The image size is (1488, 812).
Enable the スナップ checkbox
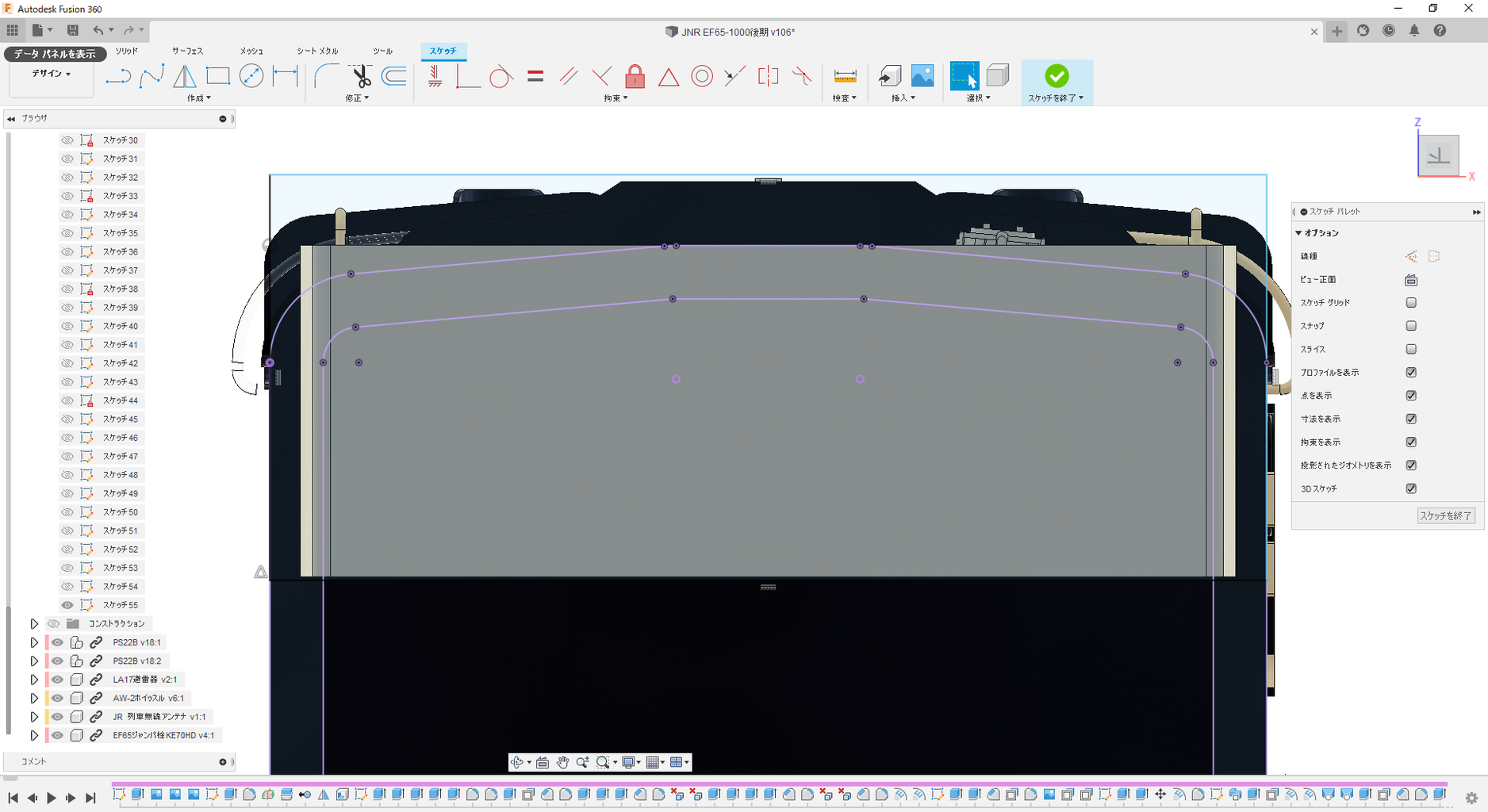(x=1411, y=326)
